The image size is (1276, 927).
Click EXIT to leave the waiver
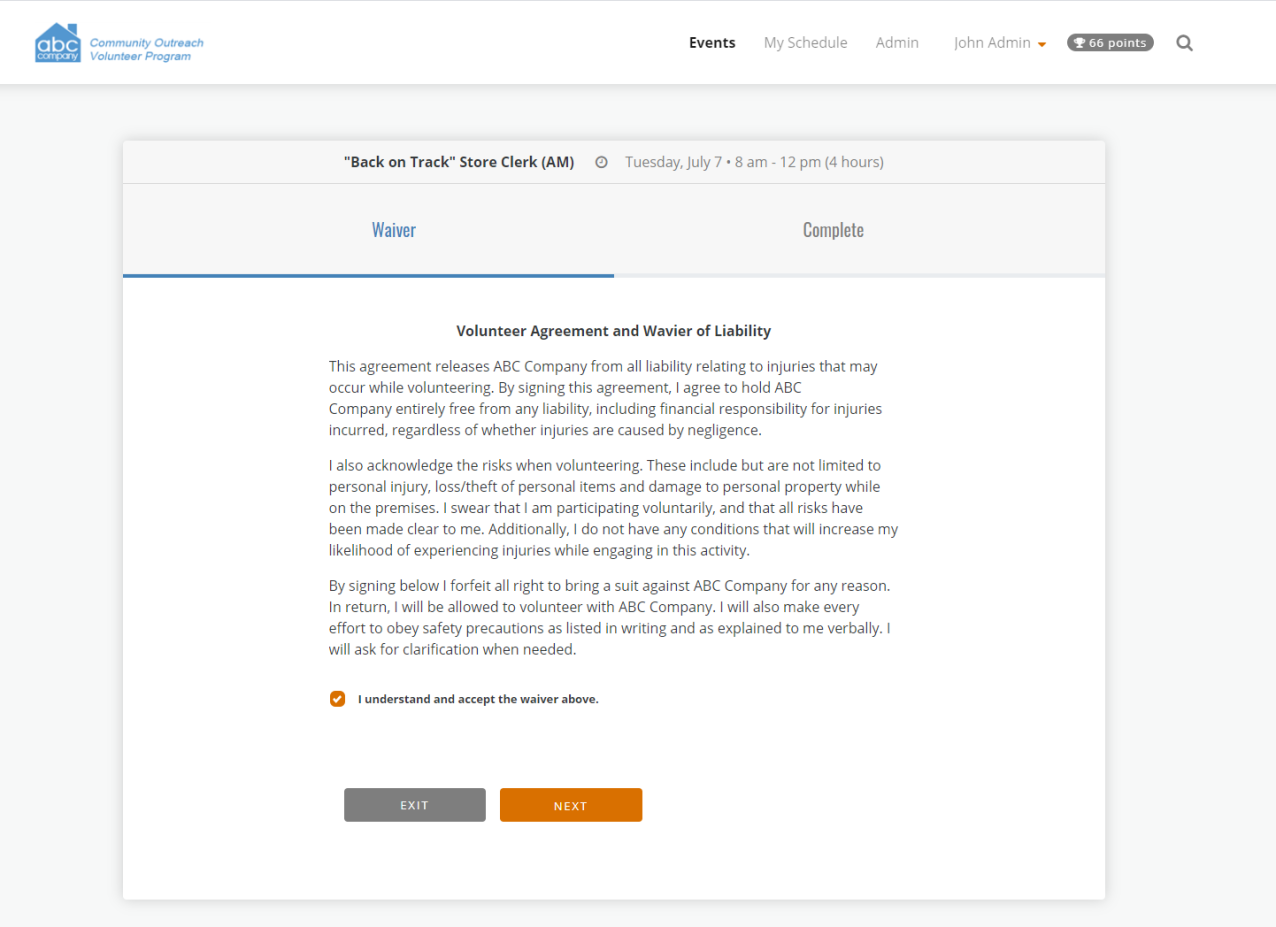tap(414, 804)
